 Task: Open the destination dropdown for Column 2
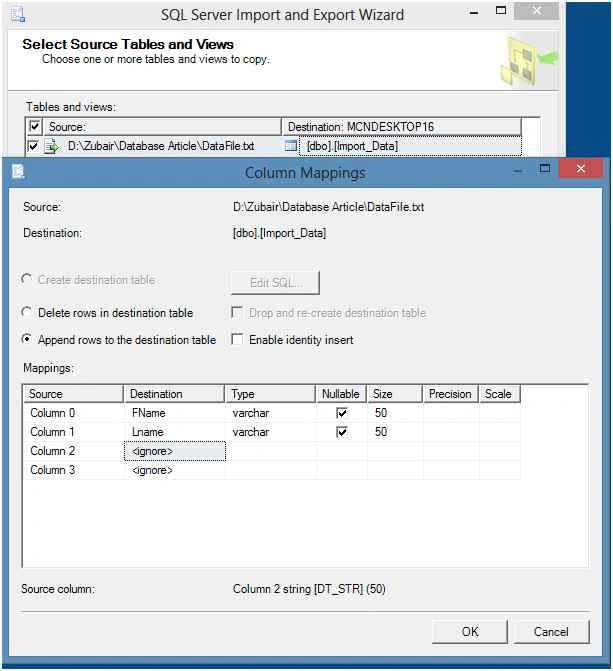click(x=175, y=451)
